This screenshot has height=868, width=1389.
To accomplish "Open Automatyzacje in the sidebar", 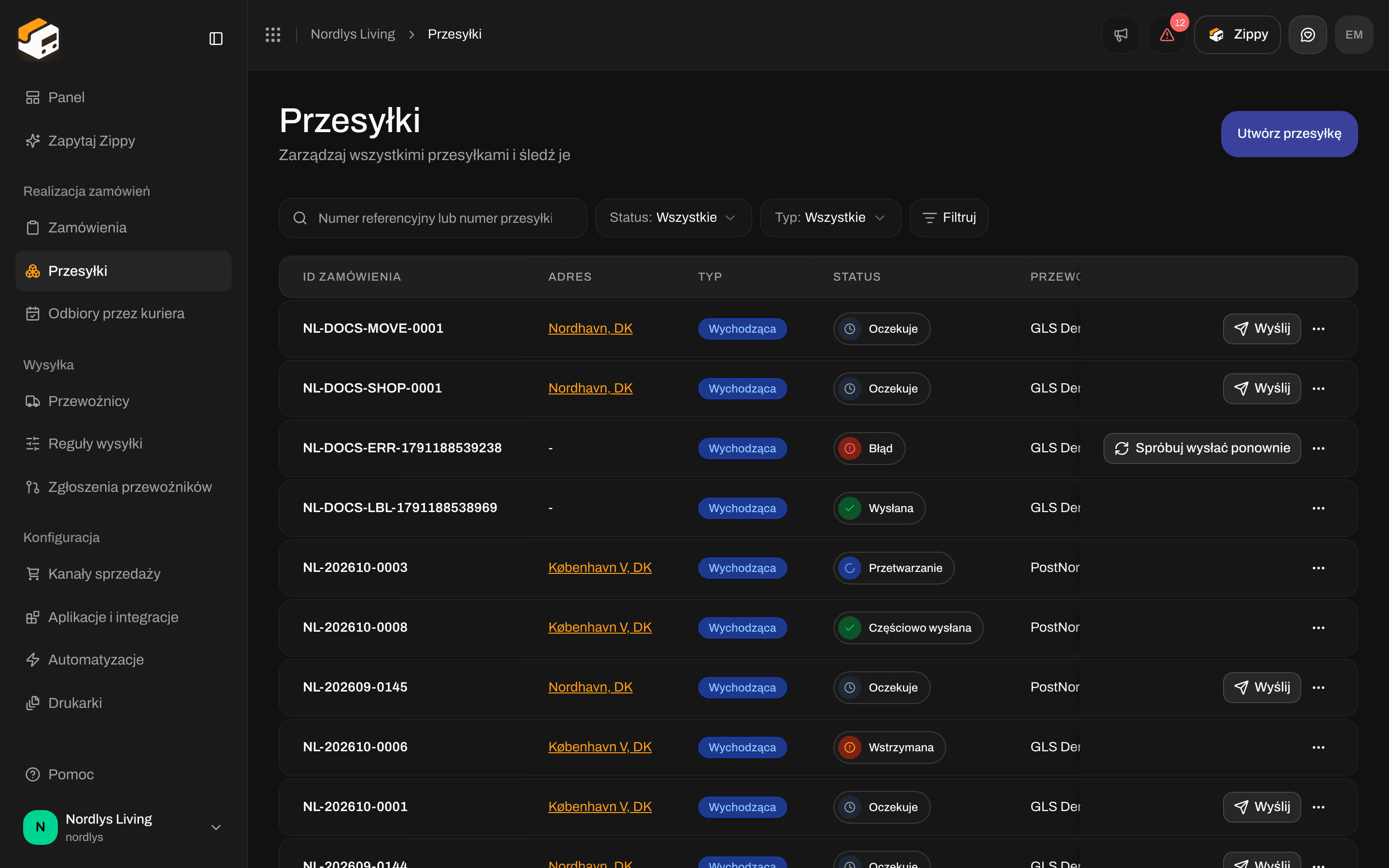I will pos(123,660).
